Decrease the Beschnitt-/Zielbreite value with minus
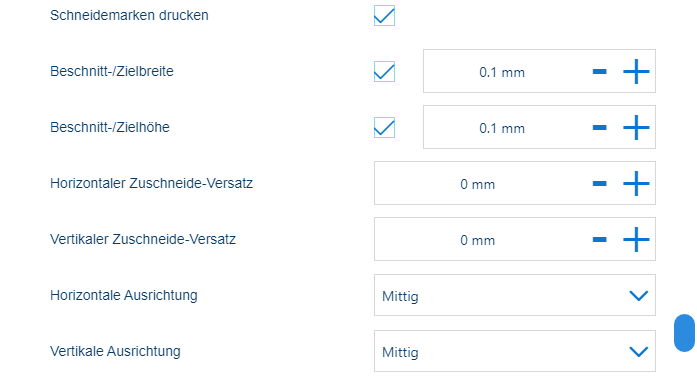This screenshot has width=697, height=380. point(600,72)
